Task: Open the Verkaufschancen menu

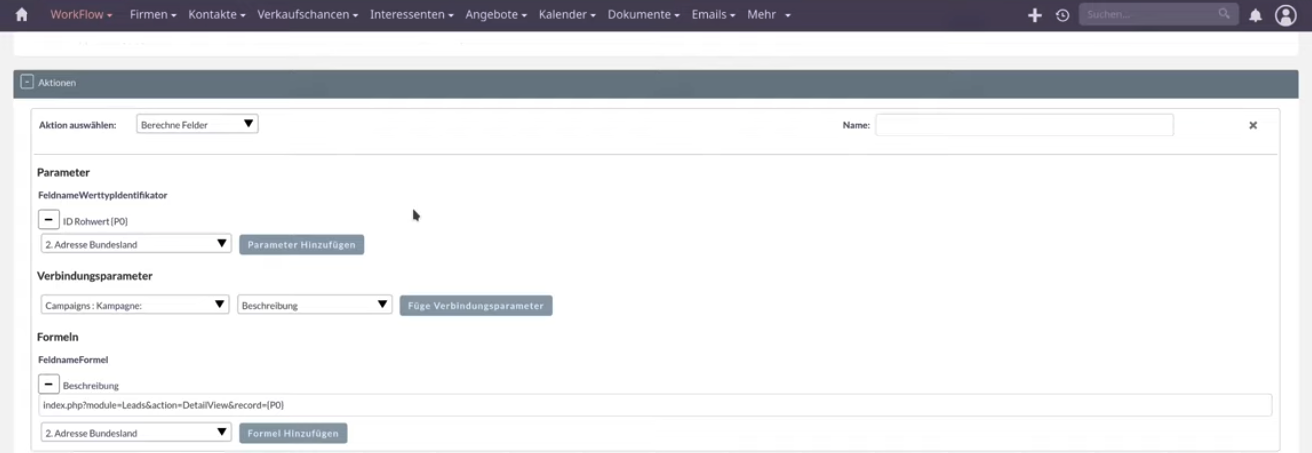Action: (x=307, y=15)
